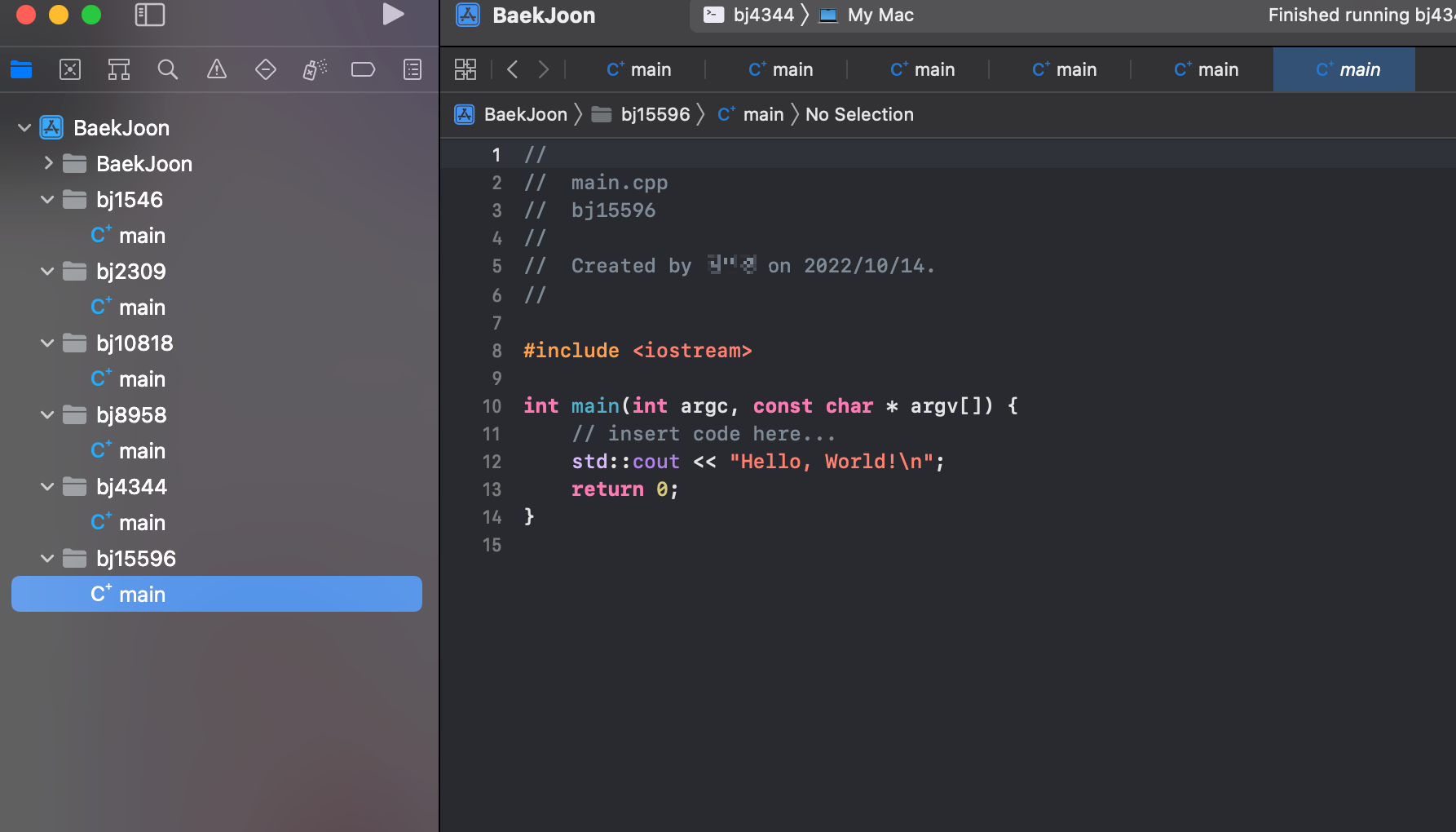1456x832 pixels.
Task: Click line number 12 in gutter
Action: coord(492,462)
